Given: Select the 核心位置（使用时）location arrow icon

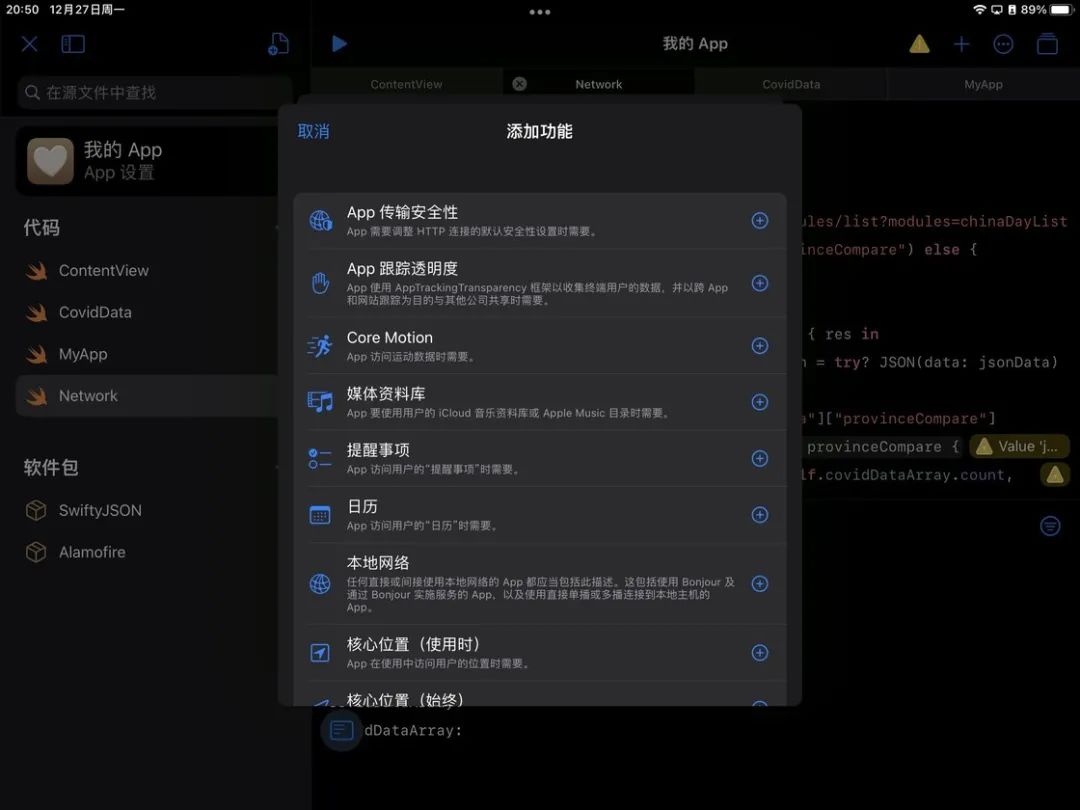Looking at the screenshot, I should [x=320, y=653].
